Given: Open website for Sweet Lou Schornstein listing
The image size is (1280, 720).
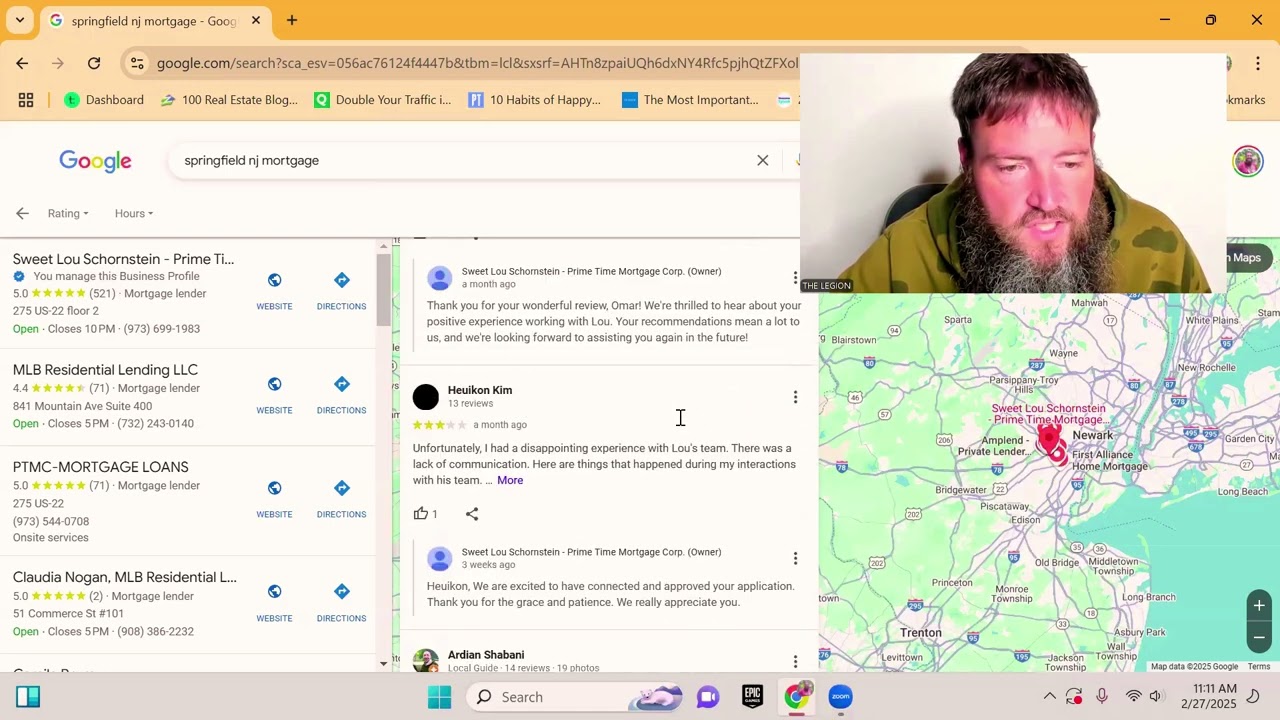Looking at the screenshot, I should [x=274, y=289].
